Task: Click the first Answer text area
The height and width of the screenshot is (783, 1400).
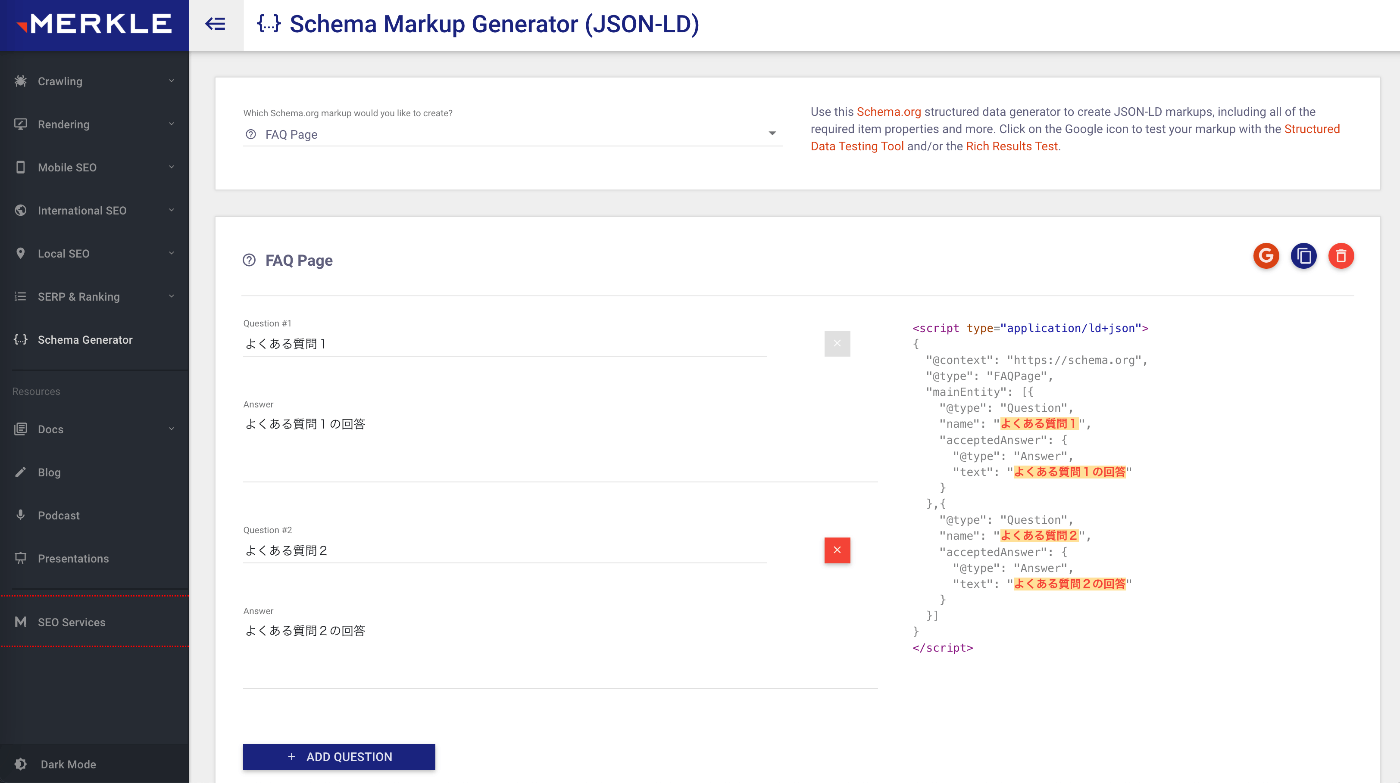Action: 560,447
